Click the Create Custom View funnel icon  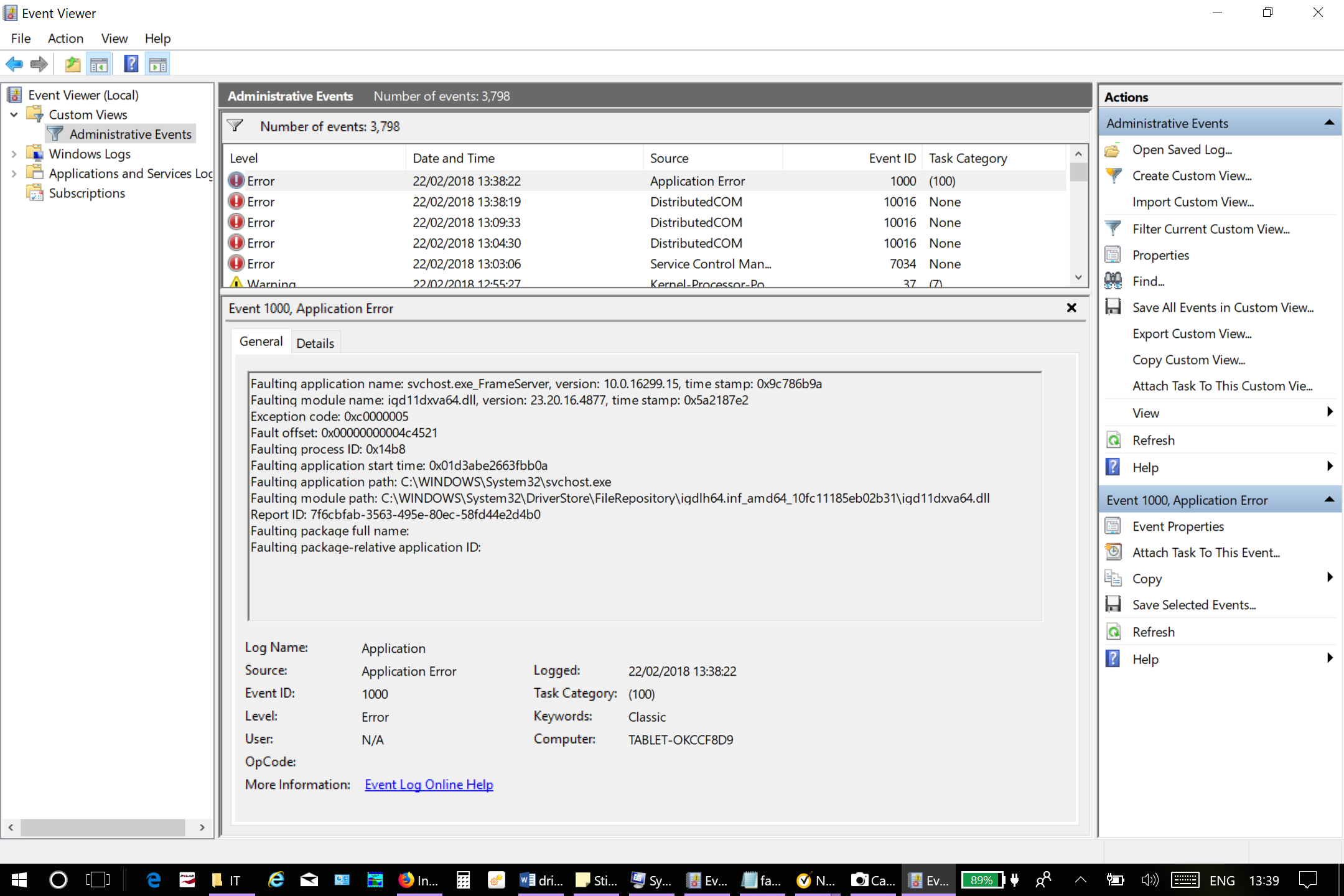click(x=1113, y=175)
